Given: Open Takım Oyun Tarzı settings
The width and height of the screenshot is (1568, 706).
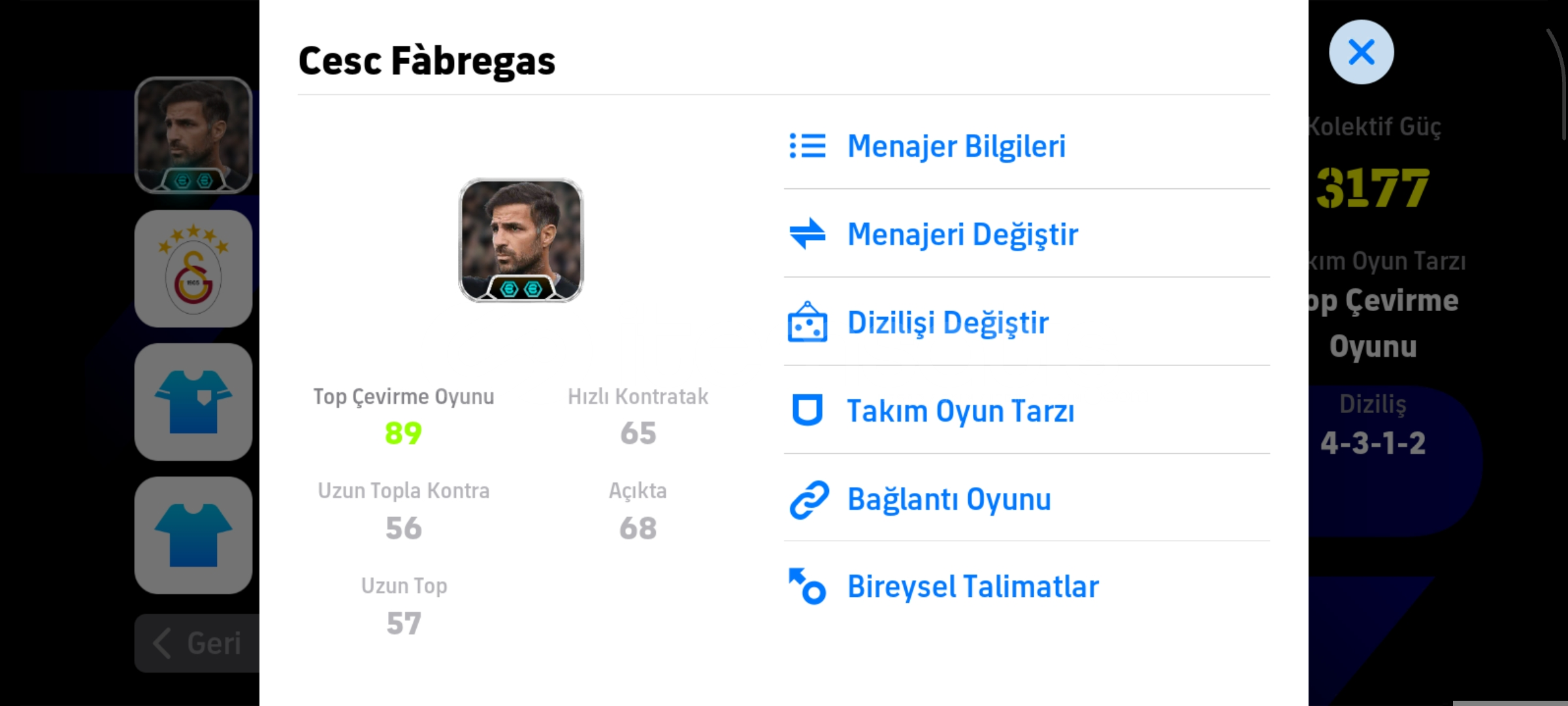Looking at the screenshot, I should (x=960, y=411).
